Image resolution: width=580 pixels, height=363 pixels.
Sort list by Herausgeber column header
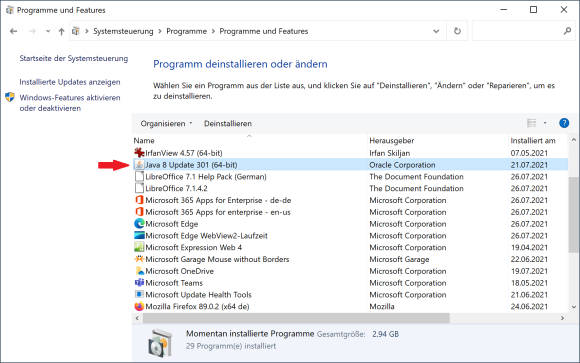(391, 141)
